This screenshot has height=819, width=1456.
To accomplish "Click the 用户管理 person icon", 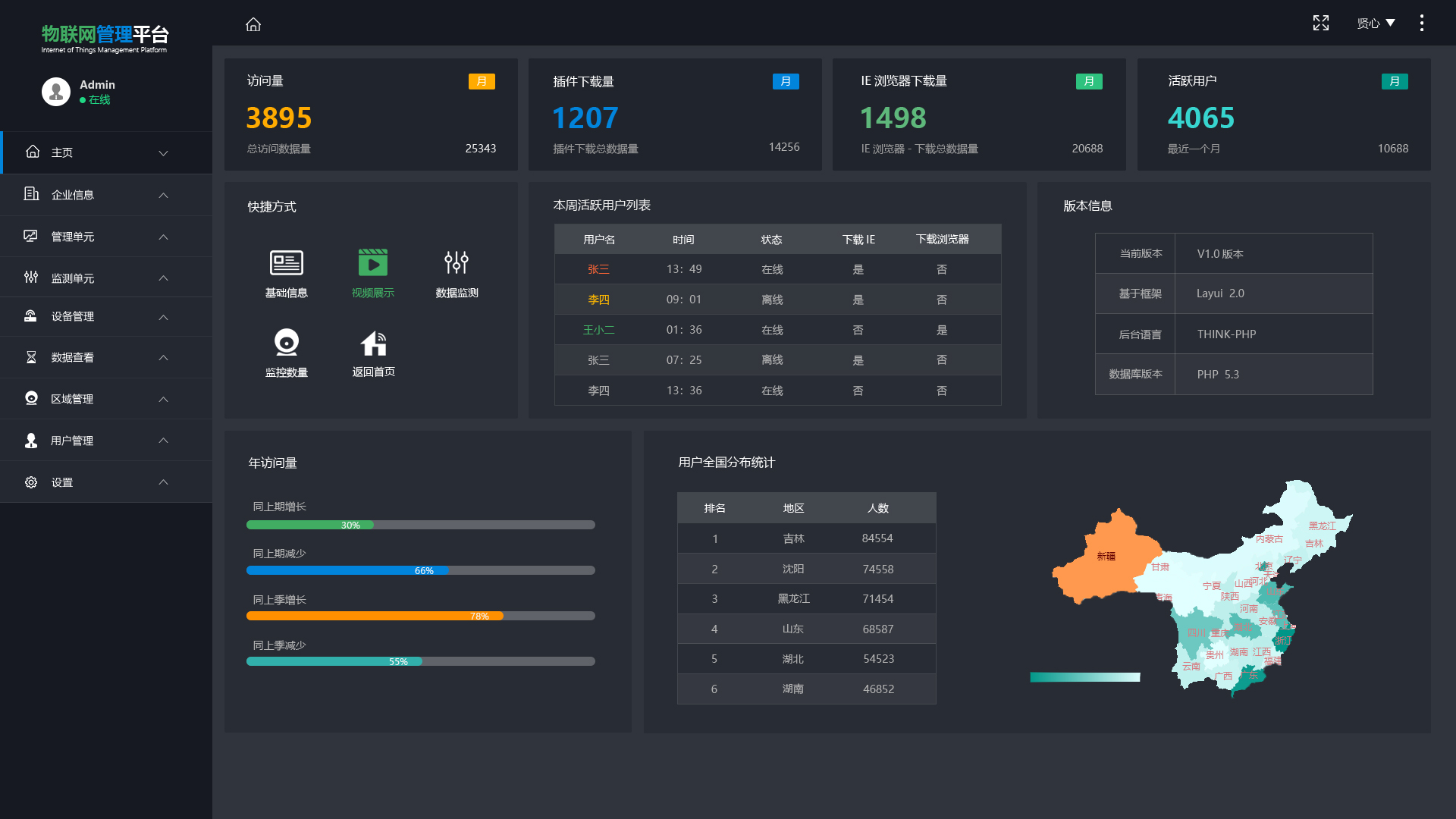I will [x=31, y=441].
